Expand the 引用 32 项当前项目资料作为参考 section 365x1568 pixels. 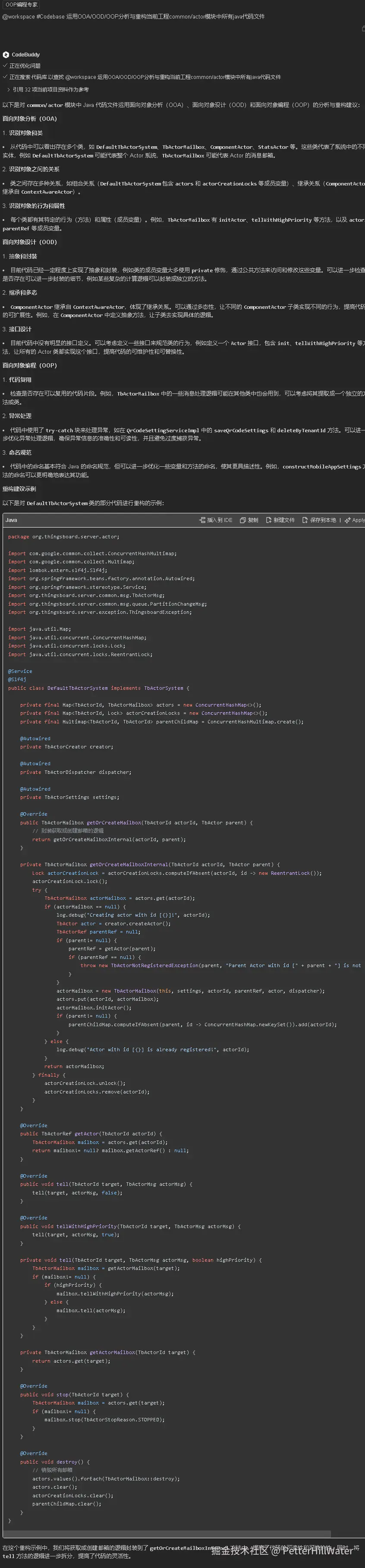tap(47, 89)
